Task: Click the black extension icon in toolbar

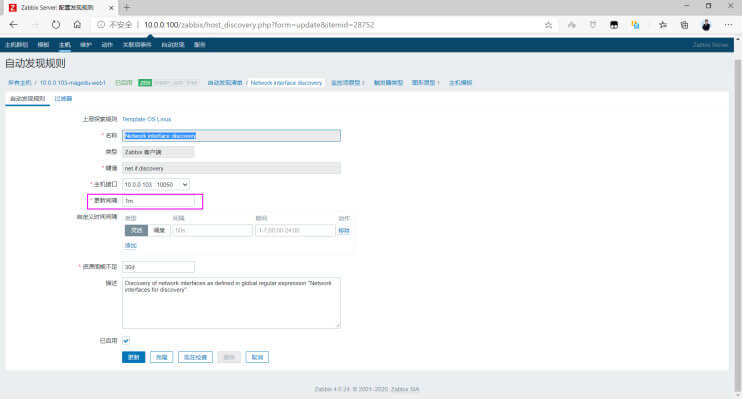Action: pyautogui.click(x=614, y=25)
